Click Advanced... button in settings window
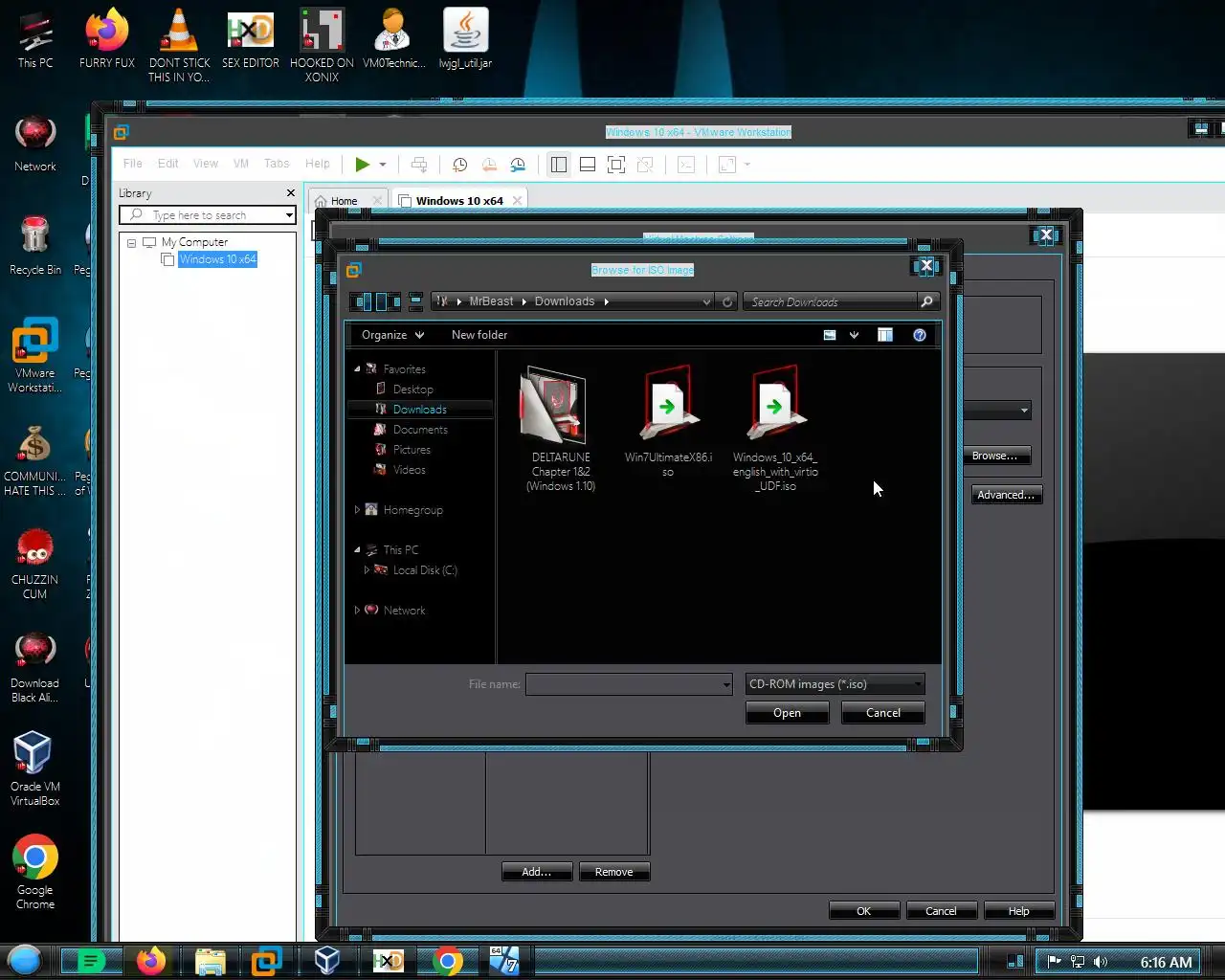The image size is (1225, 980). pyautogui.click(x=1006, y=495)
